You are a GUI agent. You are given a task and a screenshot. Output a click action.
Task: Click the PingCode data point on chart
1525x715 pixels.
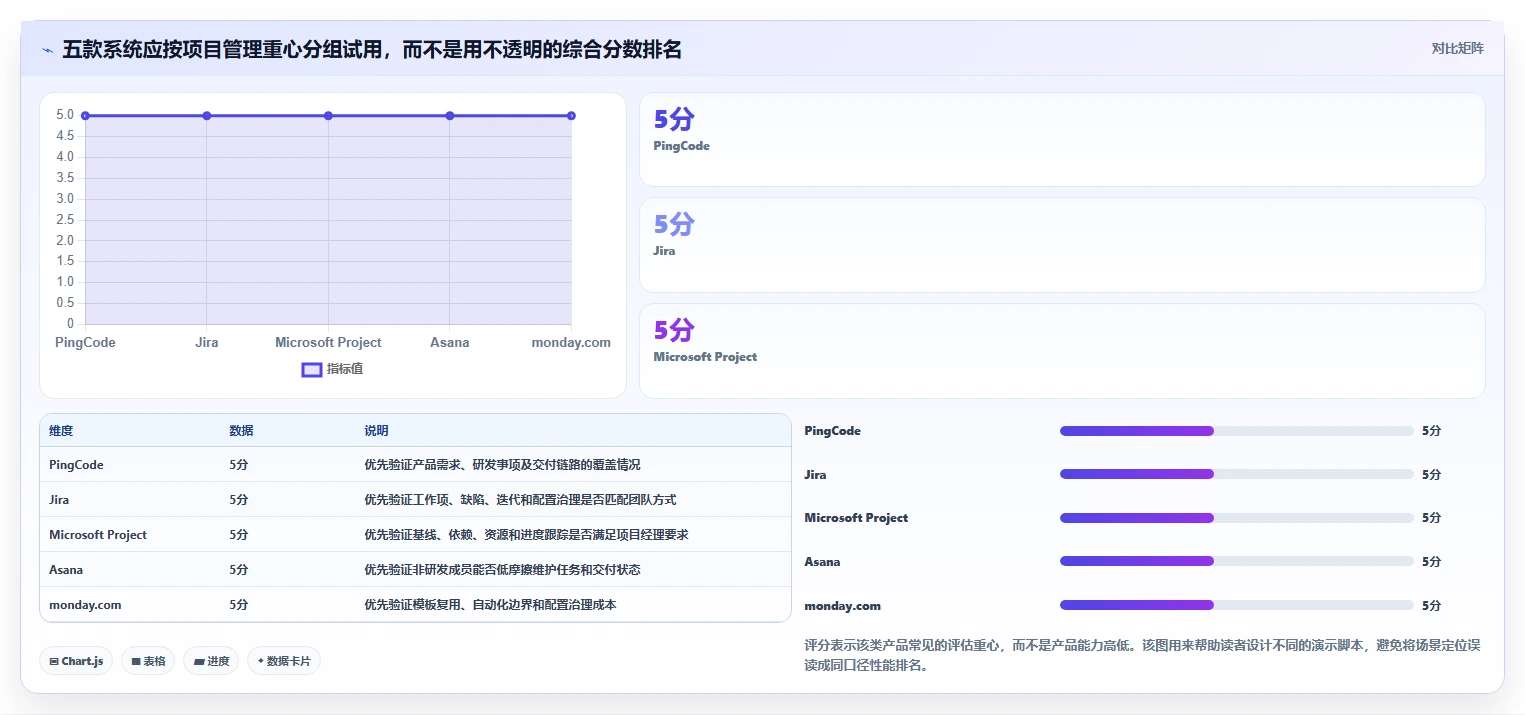(85, 116)
